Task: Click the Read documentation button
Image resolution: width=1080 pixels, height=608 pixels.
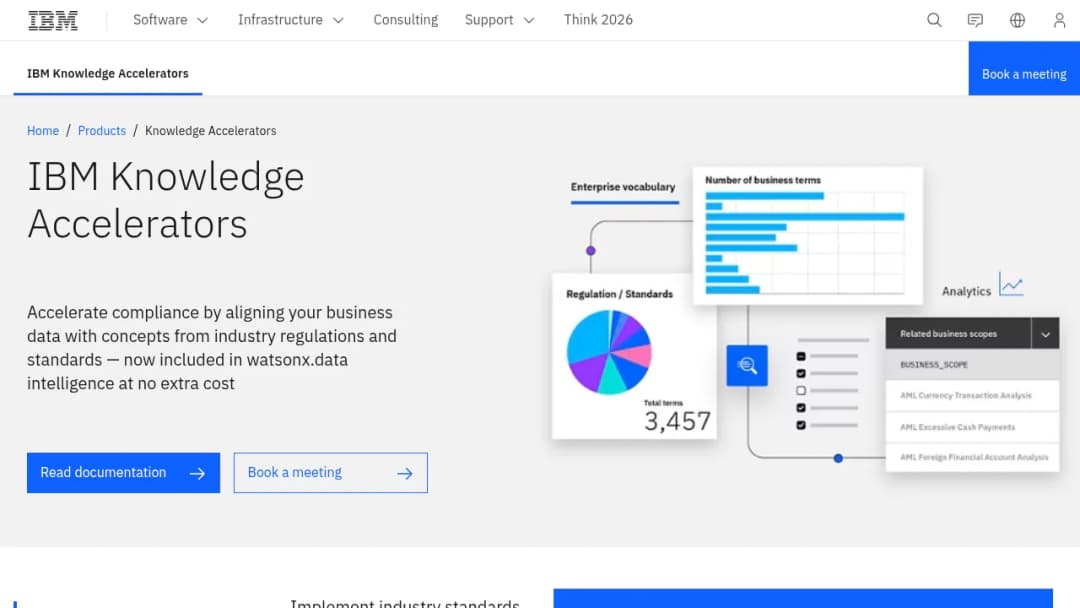Action: 123,472
